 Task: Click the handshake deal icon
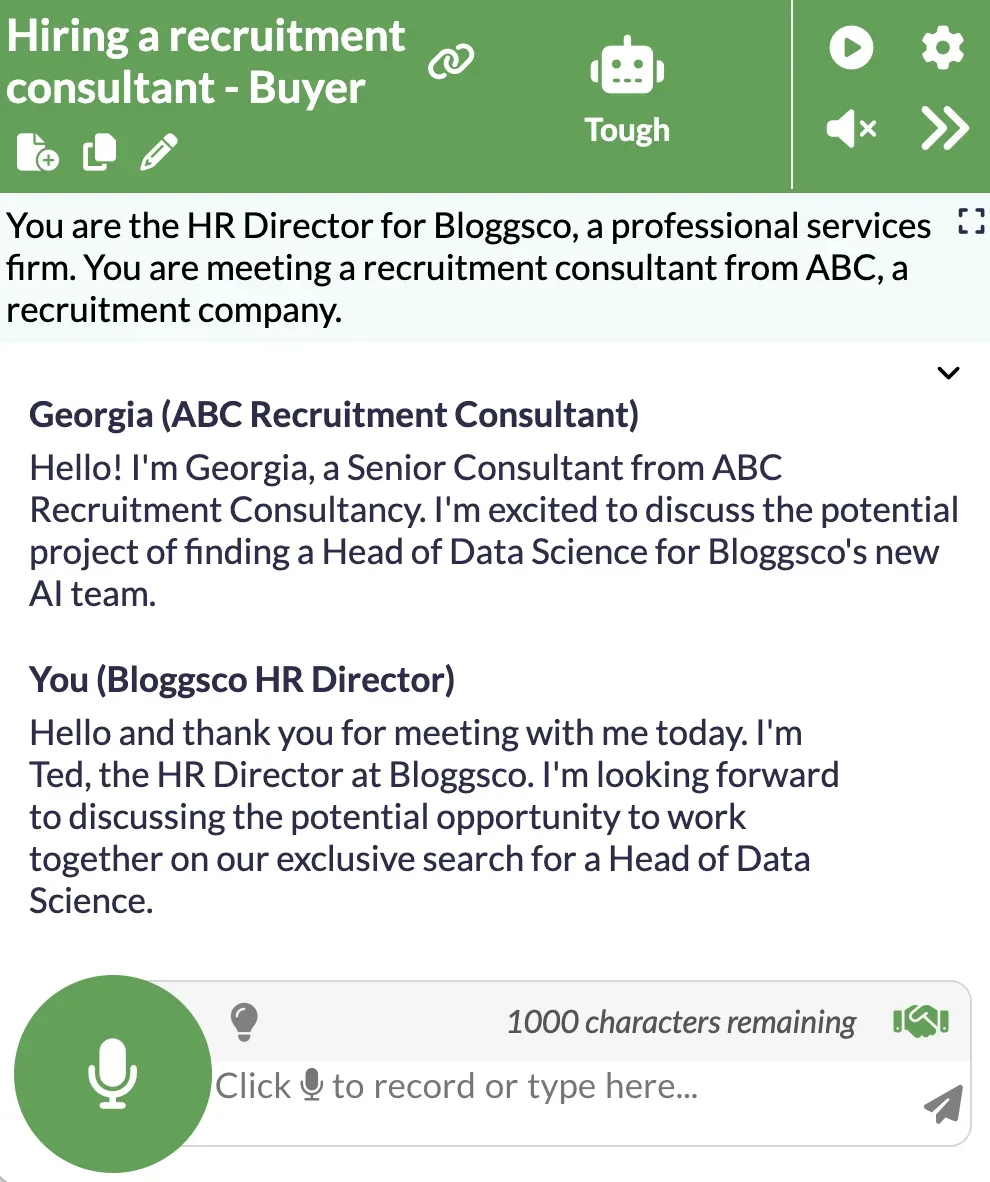pos(921,1021)
